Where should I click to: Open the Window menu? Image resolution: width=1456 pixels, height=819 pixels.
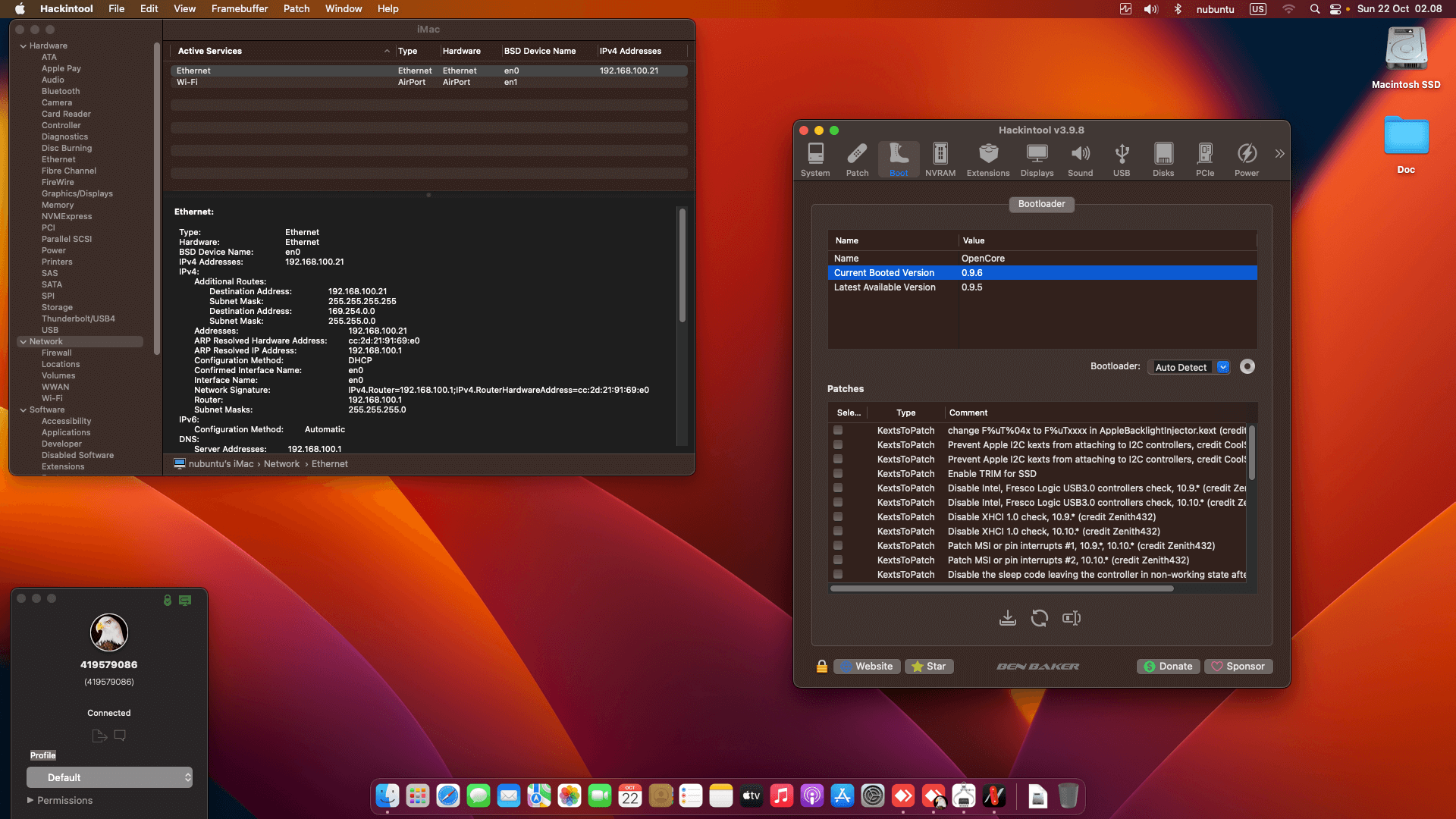coord(344,9)
